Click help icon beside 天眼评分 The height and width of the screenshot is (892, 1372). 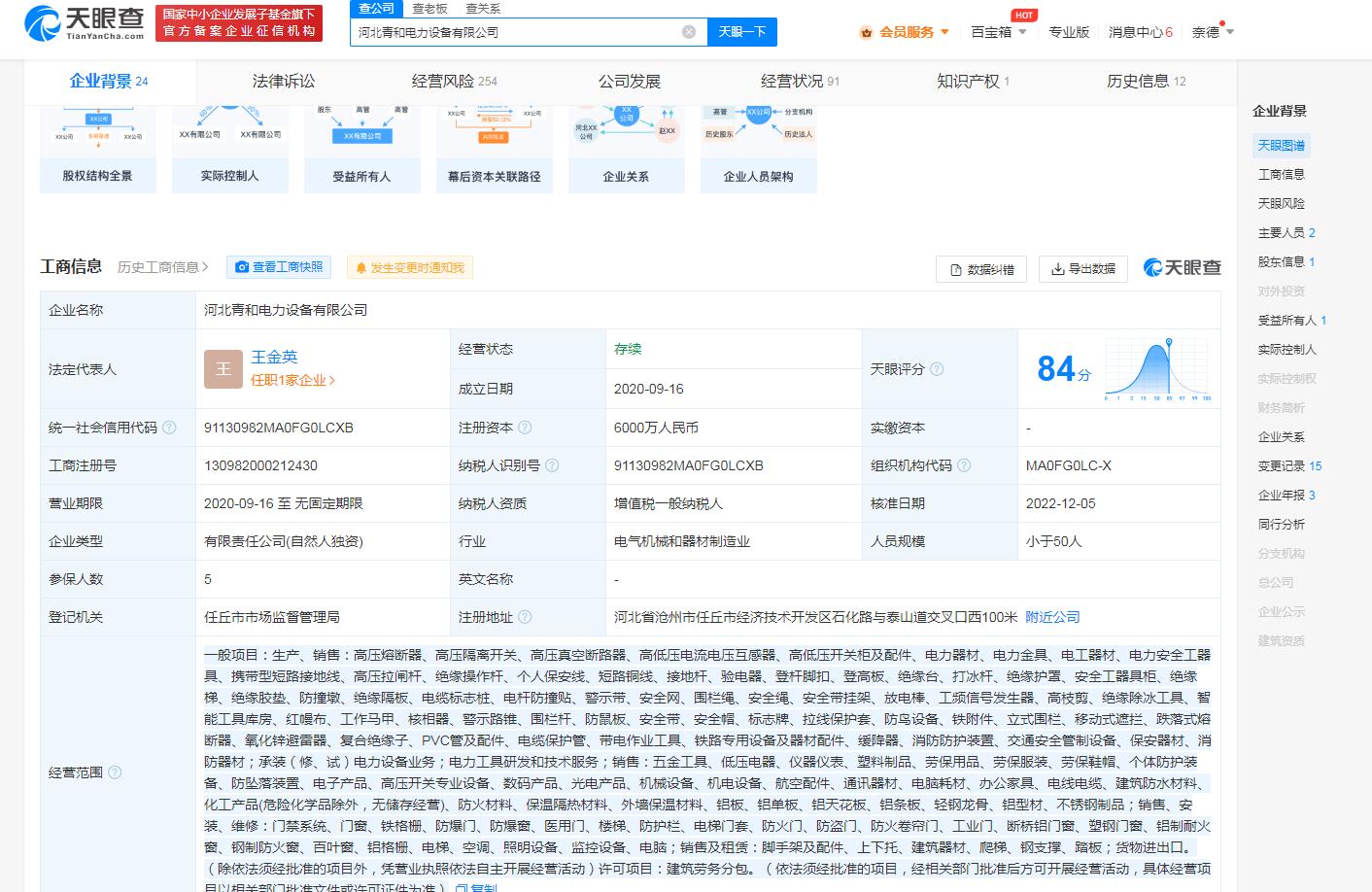(x=937, y=369)
